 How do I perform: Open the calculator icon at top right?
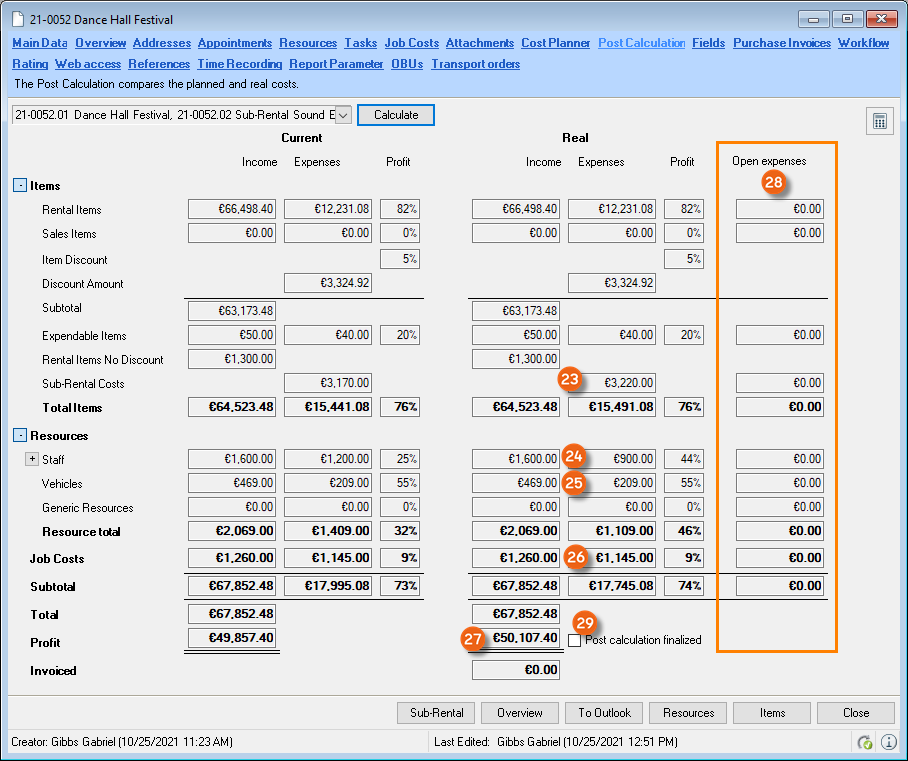click(x=880, y=121)
